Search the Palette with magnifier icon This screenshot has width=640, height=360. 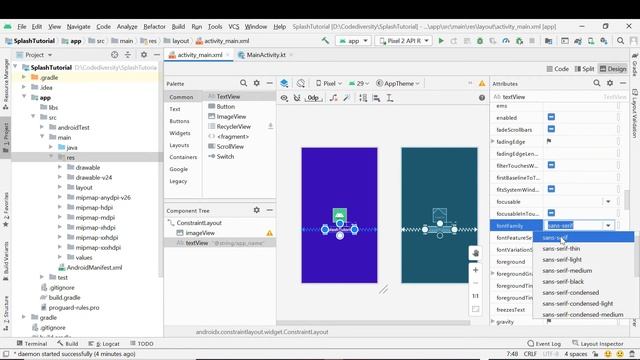click(243, 83)
